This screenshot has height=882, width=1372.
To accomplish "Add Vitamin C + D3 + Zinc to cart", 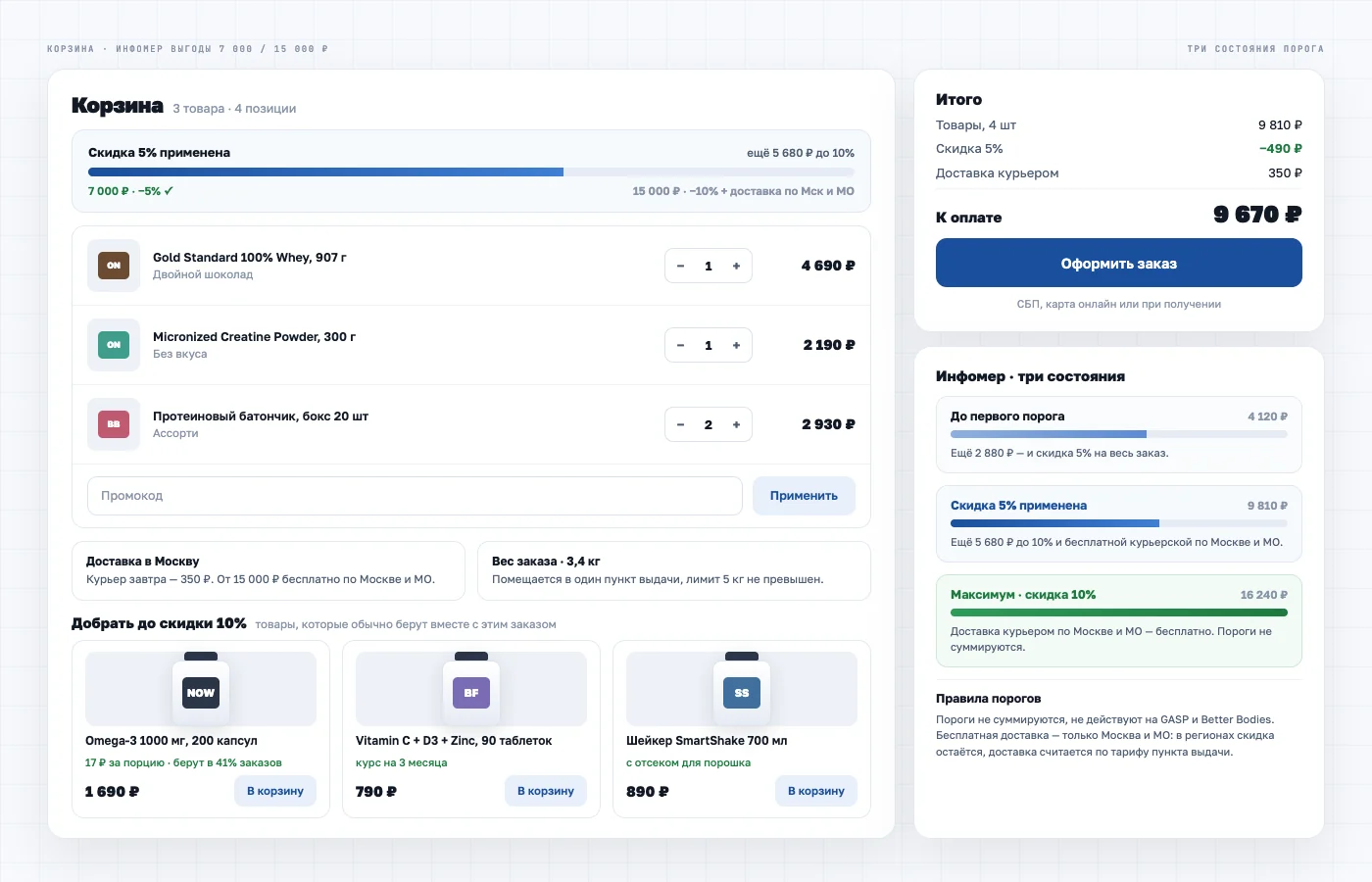I will 546,791.
